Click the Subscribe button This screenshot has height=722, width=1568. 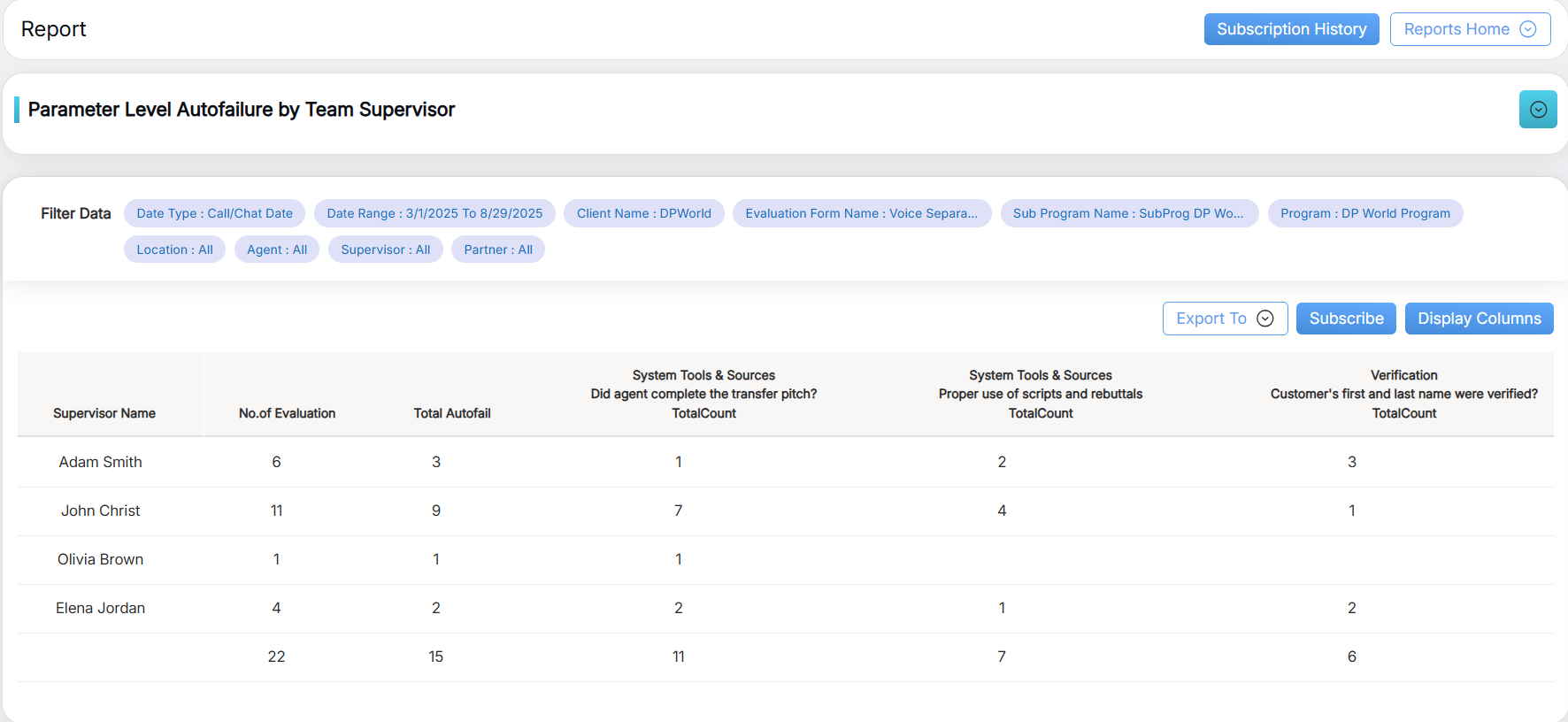point(1346,319)
